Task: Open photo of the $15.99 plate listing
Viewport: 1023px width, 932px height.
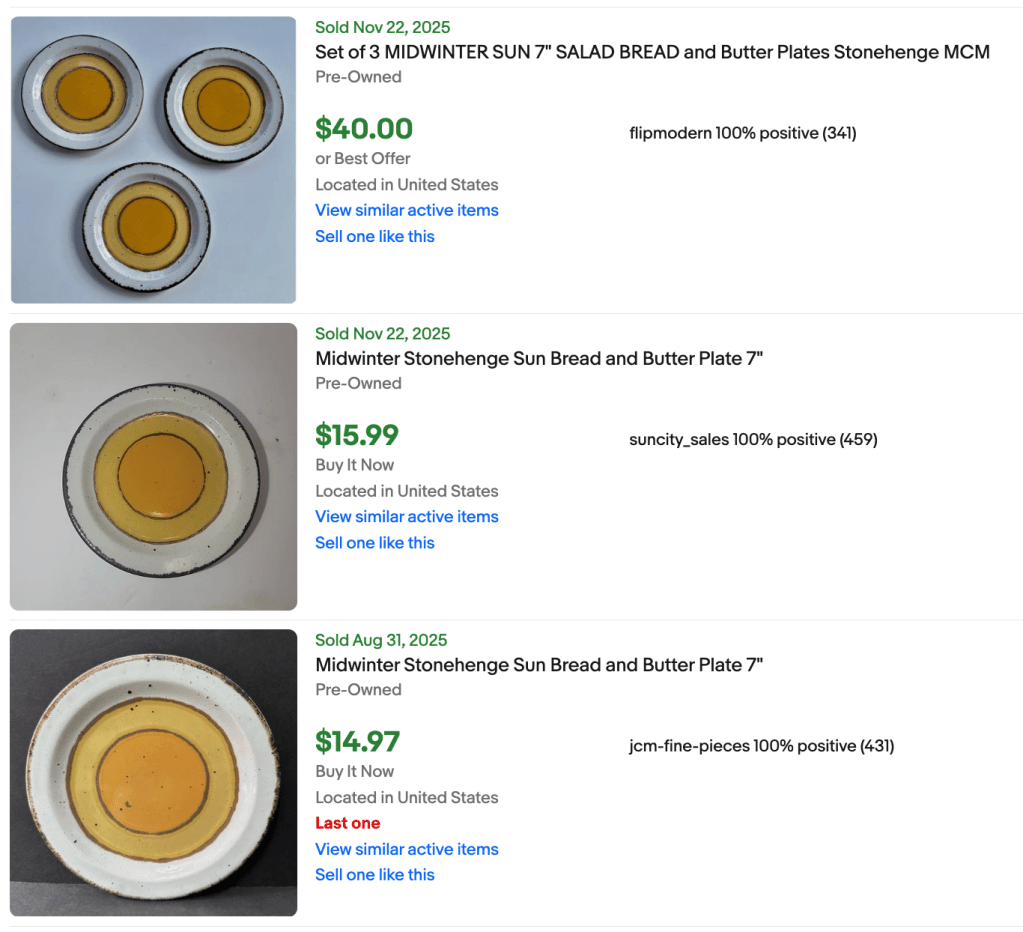Action: point(153,466)
